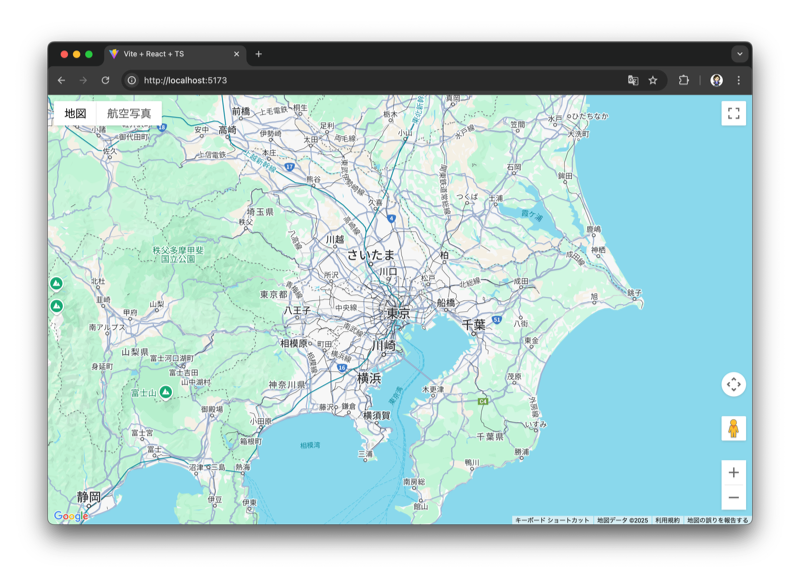Click the Mt. Fuji green mountain marker
The width and height of the screenshot is (800, 576).
pyautogui.click(x=166, y=392)
